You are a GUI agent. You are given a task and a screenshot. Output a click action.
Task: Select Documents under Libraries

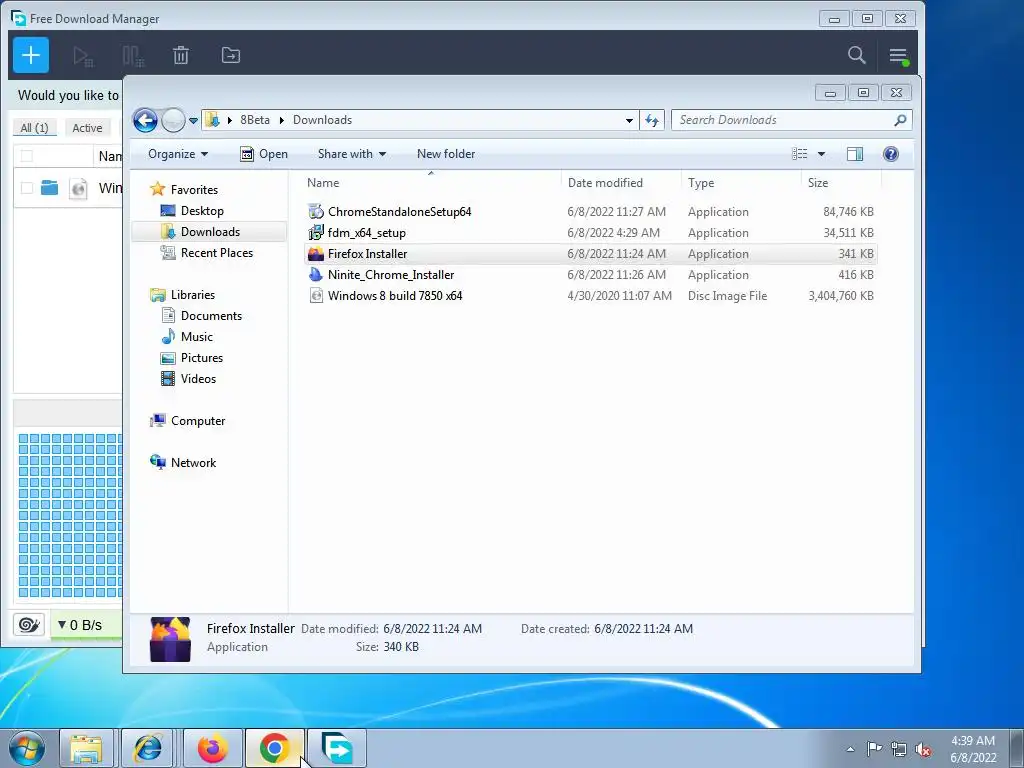tap(211, 316)
